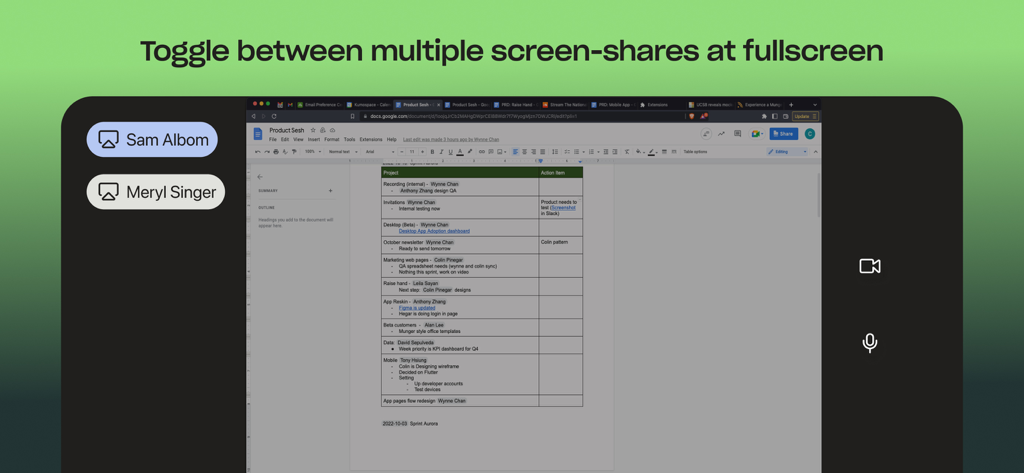Open the bulleted list dropdown arrow

pos(584,152)
